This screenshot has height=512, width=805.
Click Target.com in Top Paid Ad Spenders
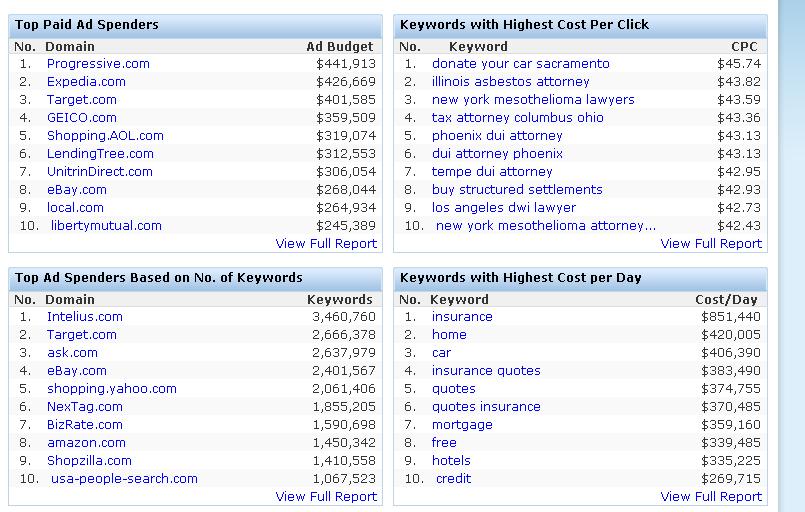[x=82, y=100]
